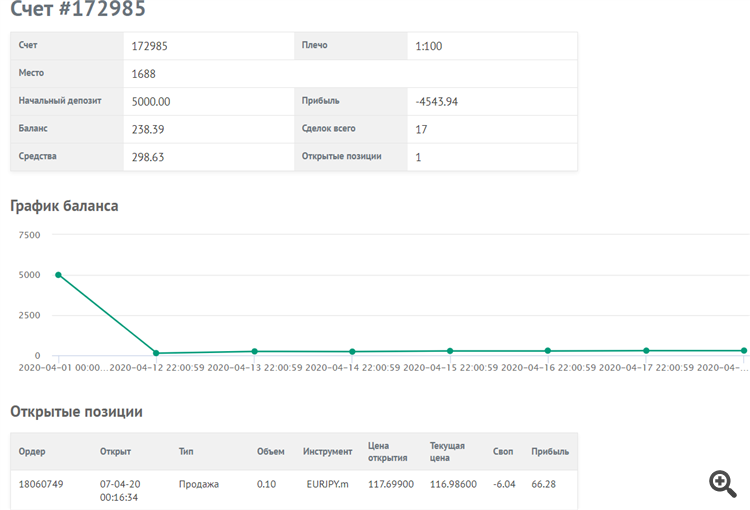Click the open date 07-04-20 00:16:34

pyautogui.click(x=120, y=491)
